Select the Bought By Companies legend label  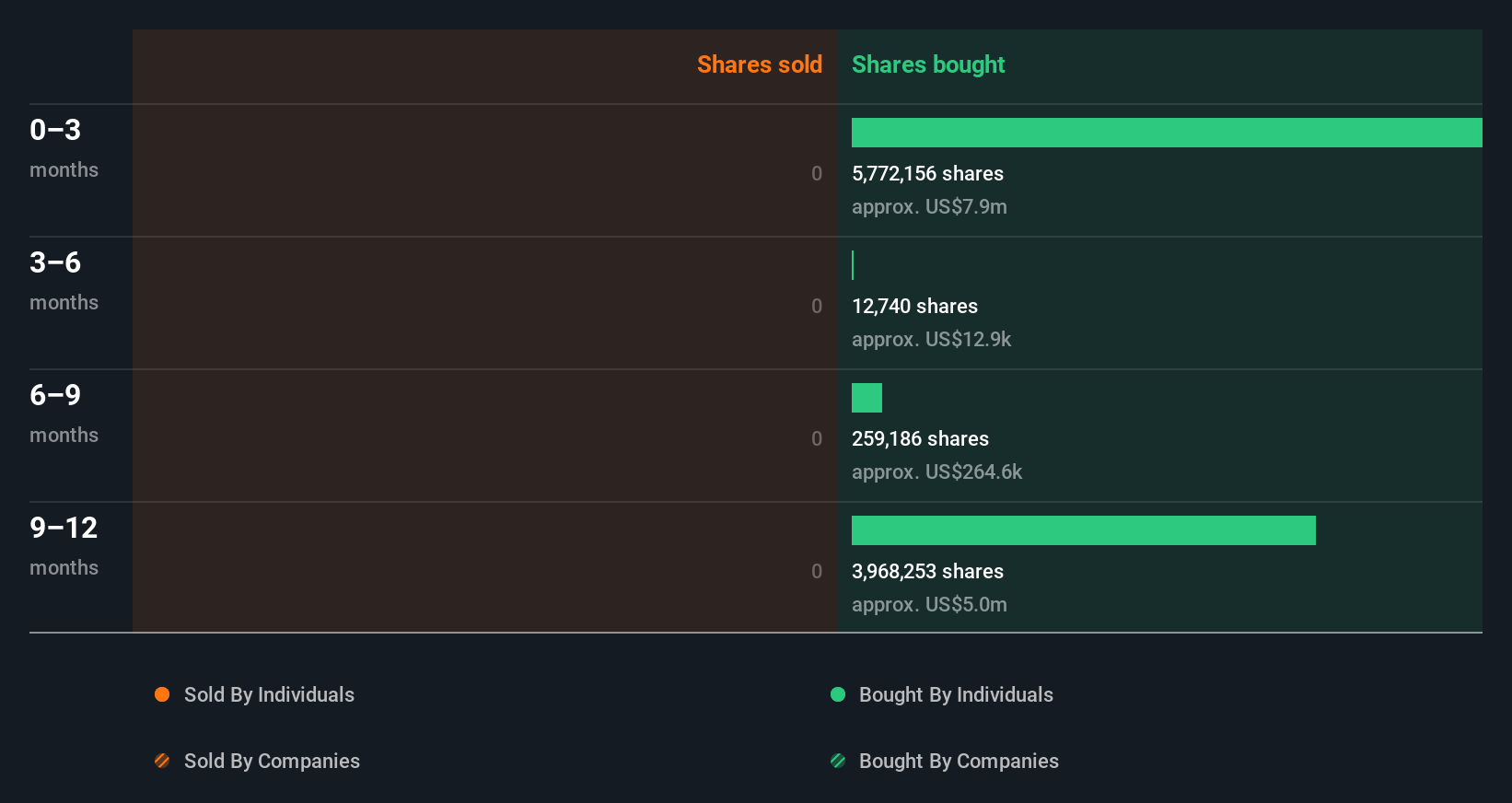click(959, 762)
